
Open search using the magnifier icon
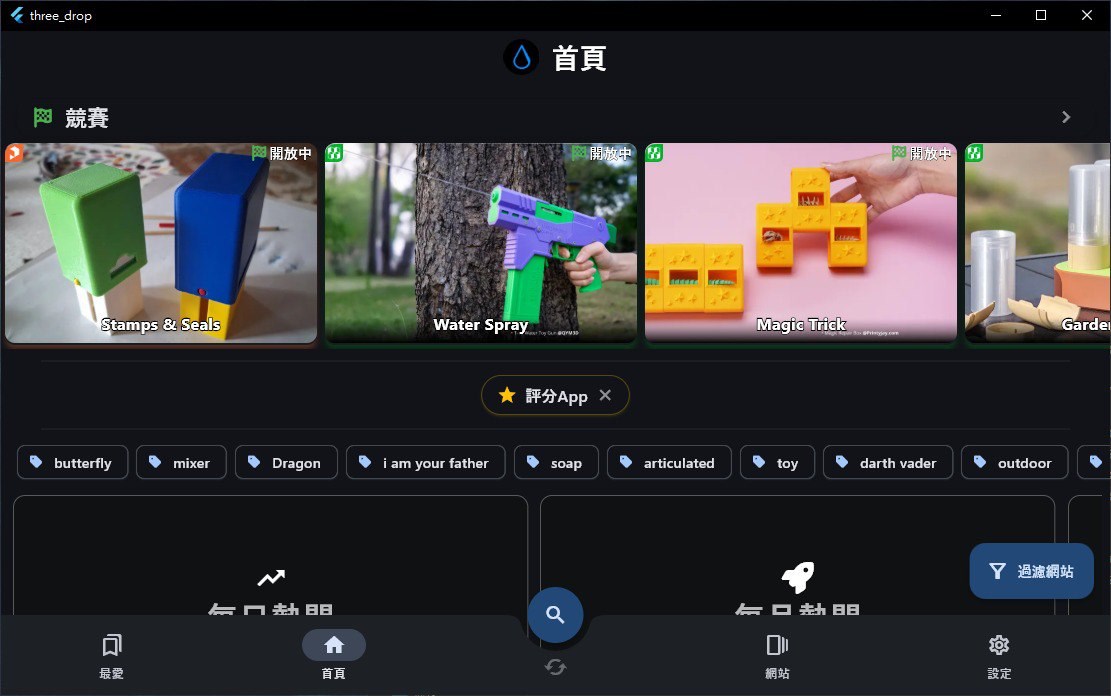555,614
